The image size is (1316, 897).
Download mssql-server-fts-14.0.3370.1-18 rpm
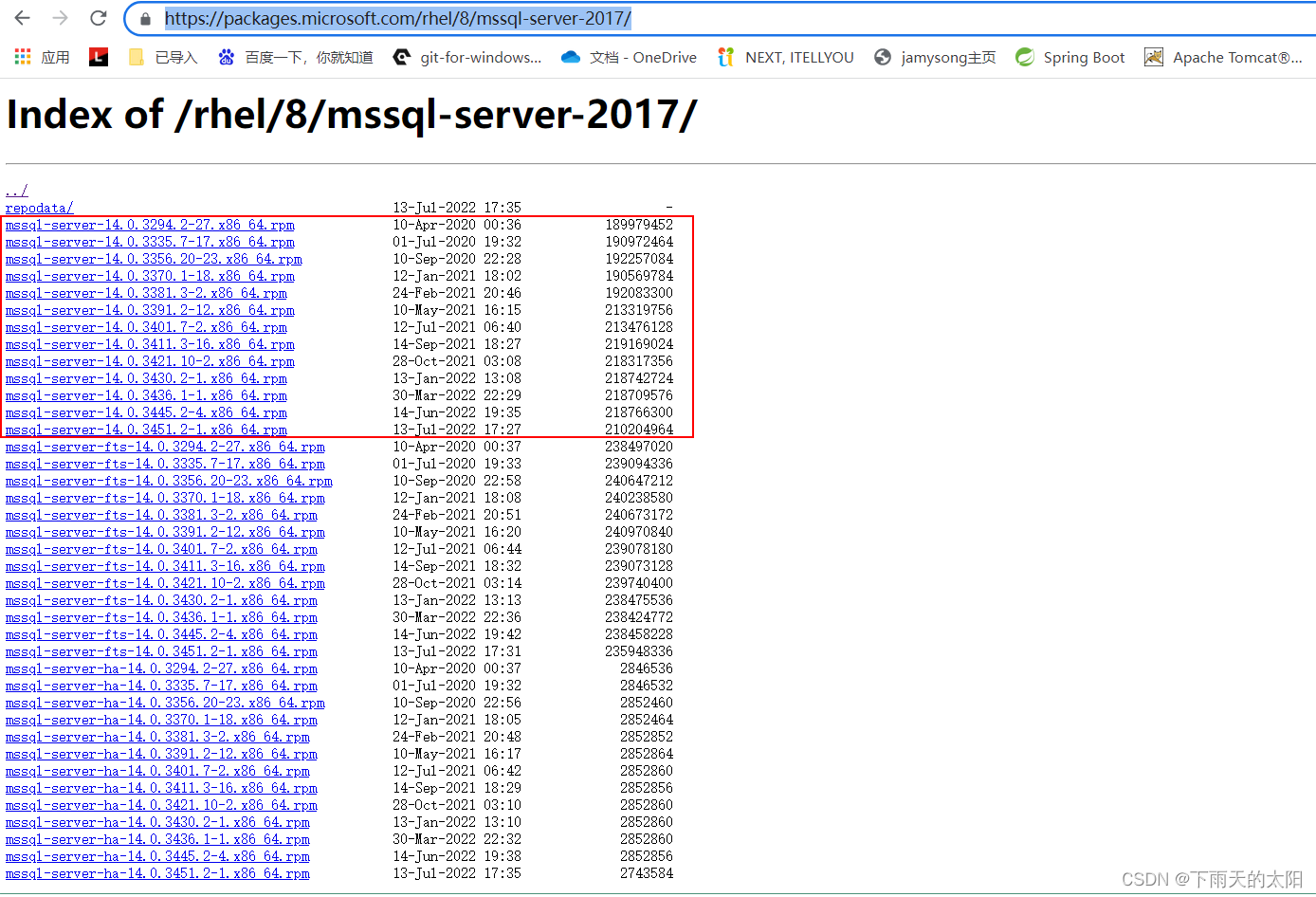coord(165,498)
